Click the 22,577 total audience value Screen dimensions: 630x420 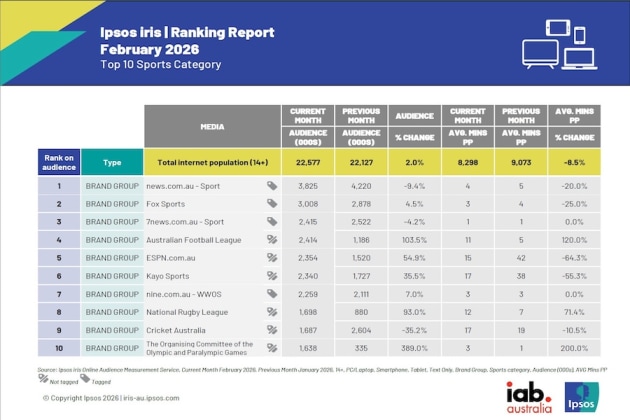(308, 162)
